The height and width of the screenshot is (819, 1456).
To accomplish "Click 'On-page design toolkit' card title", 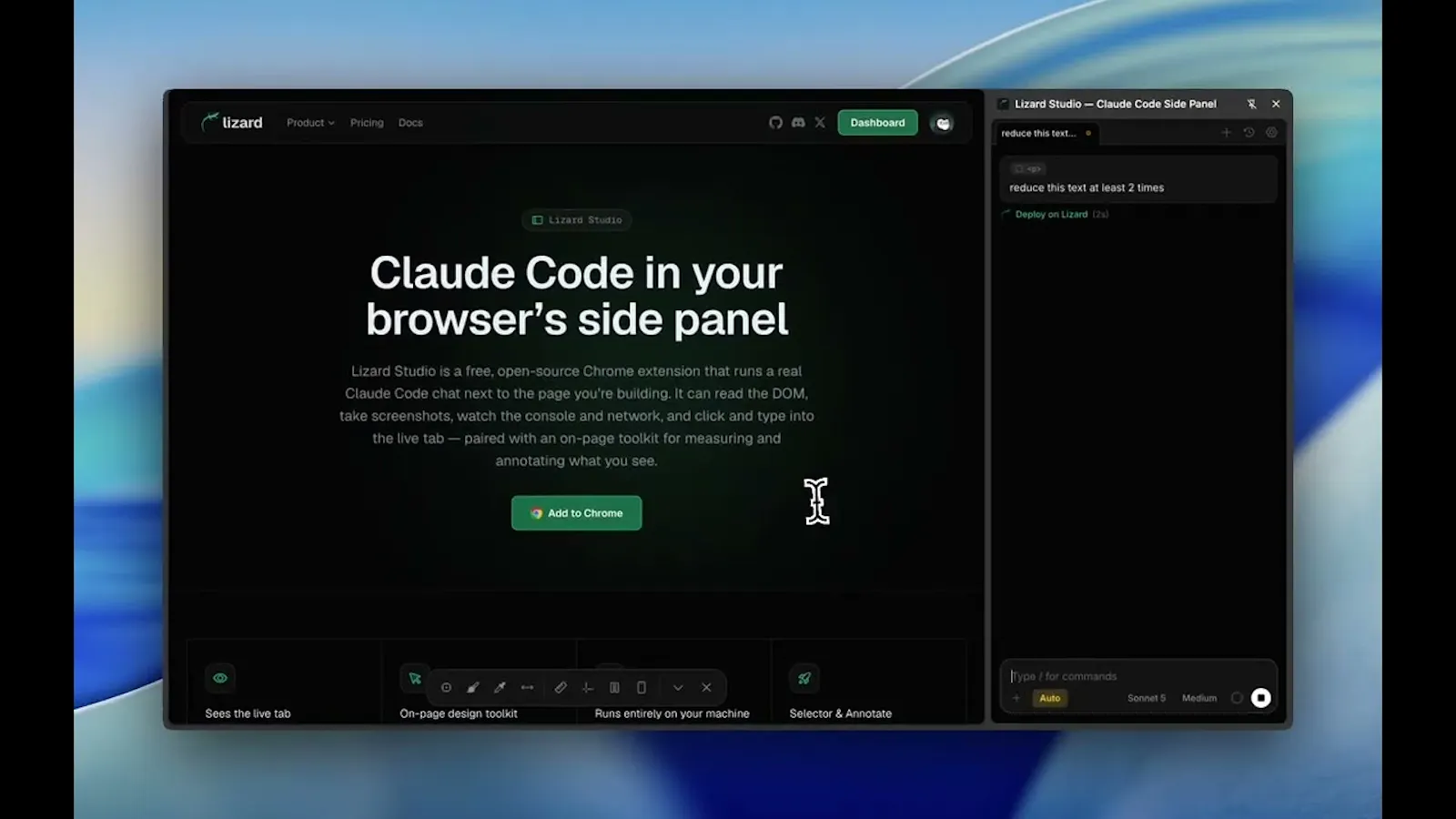I will coord(459,713).
